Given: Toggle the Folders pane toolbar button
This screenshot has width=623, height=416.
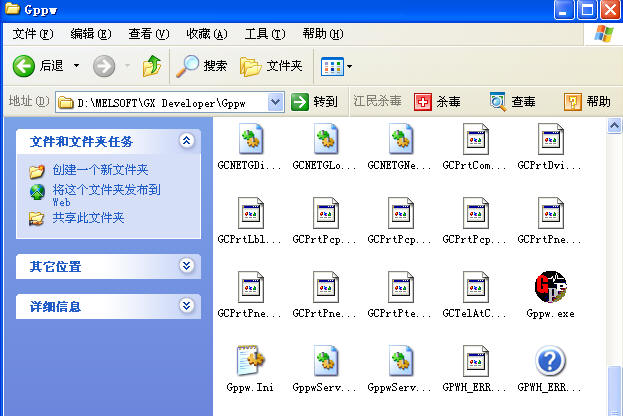Looking at the screenshot, I should point(271,66).
